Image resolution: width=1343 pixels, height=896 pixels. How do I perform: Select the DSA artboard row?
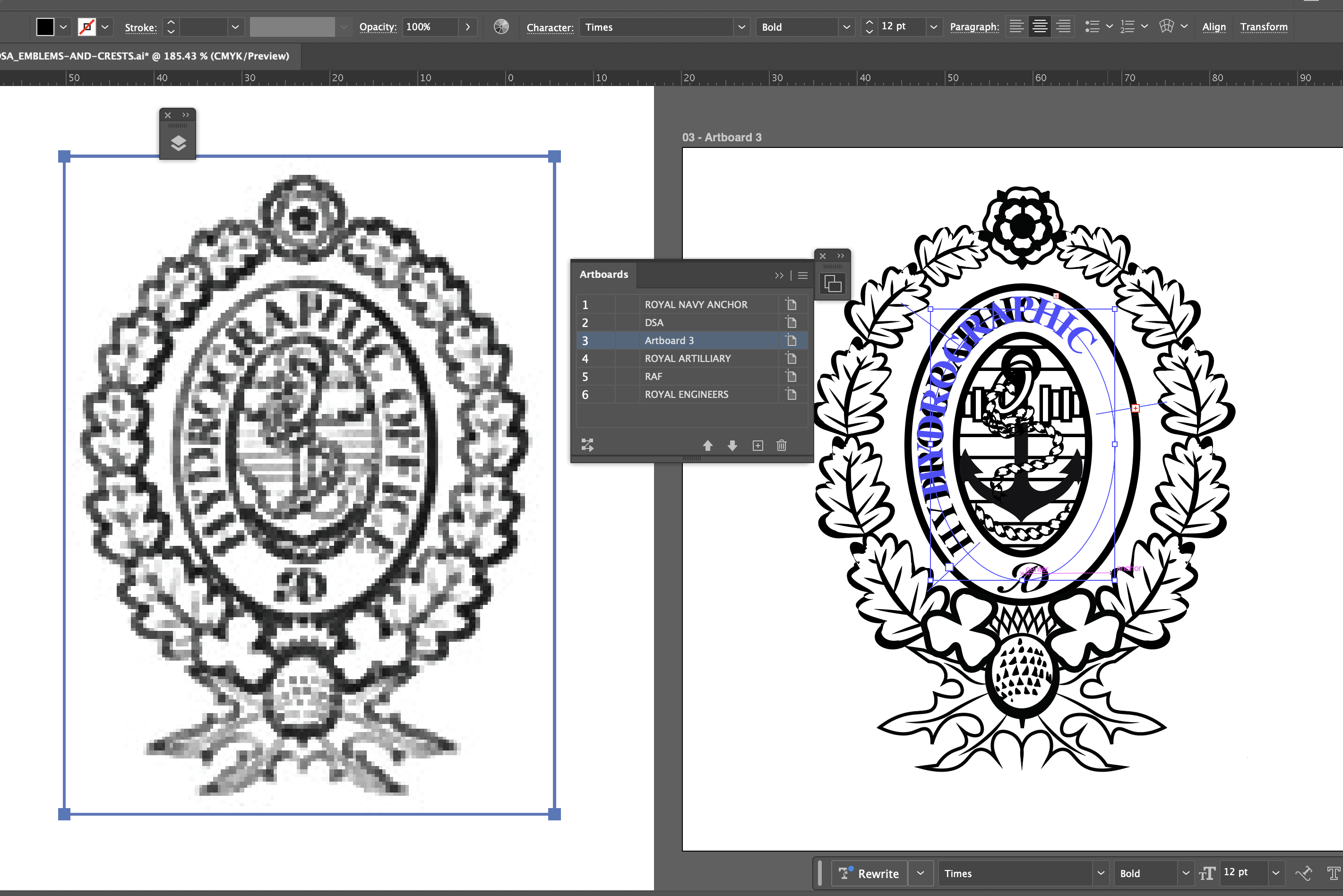tap(692, 322)
